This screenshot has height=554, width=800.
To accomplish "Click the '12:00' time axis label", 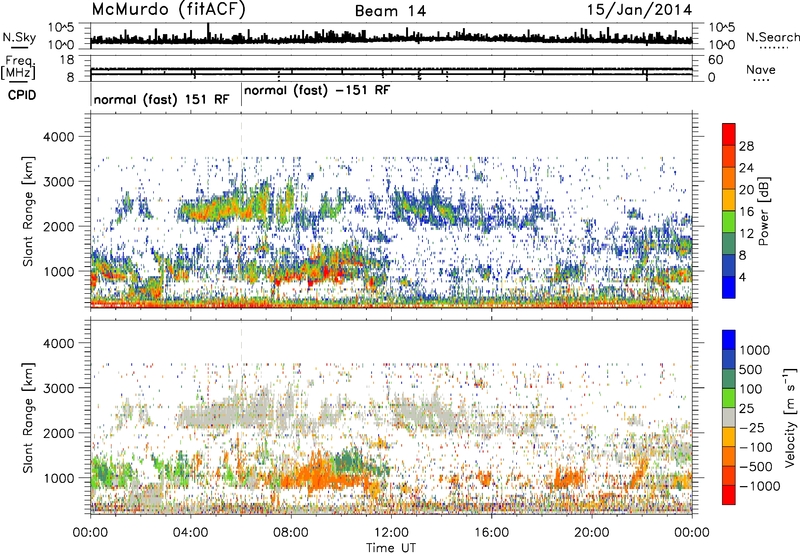I will point(391,533).
